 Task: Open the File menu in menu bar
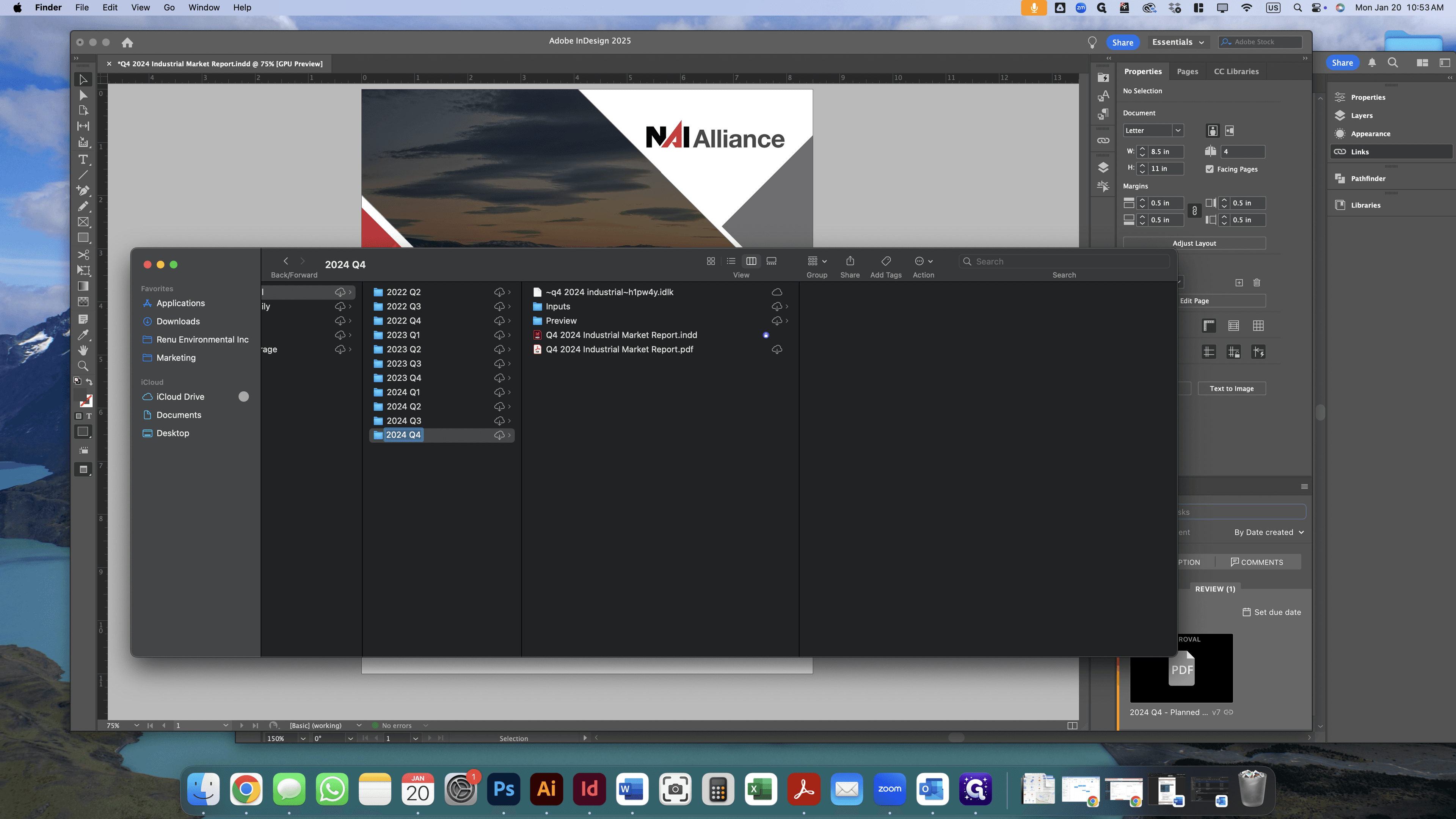click(82, 7)
